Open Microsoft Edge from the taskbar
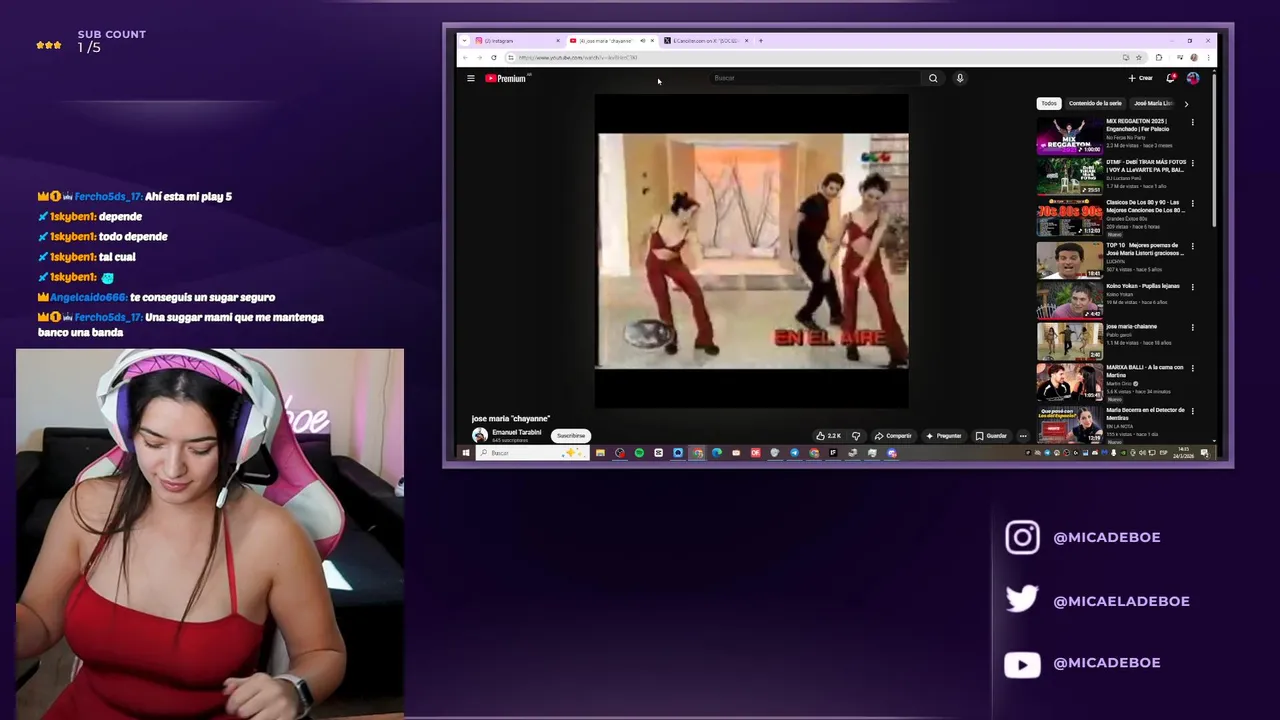 click(x=717, y=453)
